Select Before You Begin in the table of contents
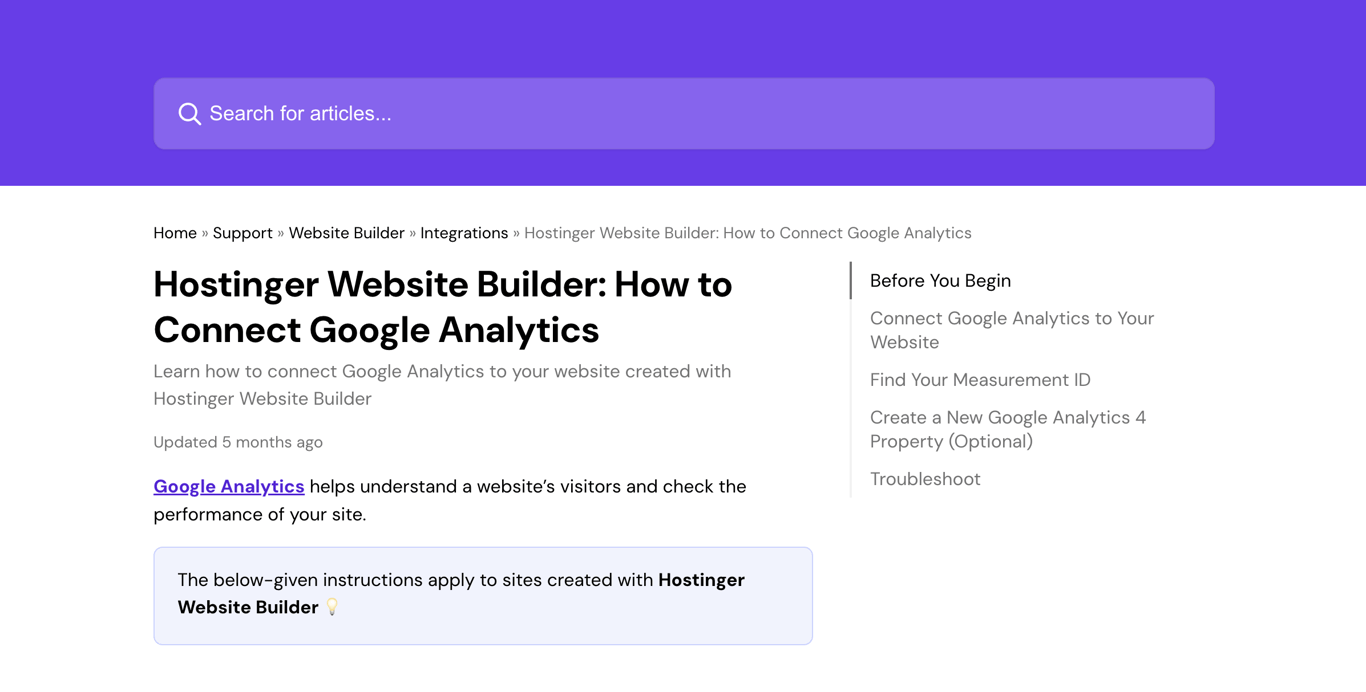1366x692 pixels. [x=940, y=281]
